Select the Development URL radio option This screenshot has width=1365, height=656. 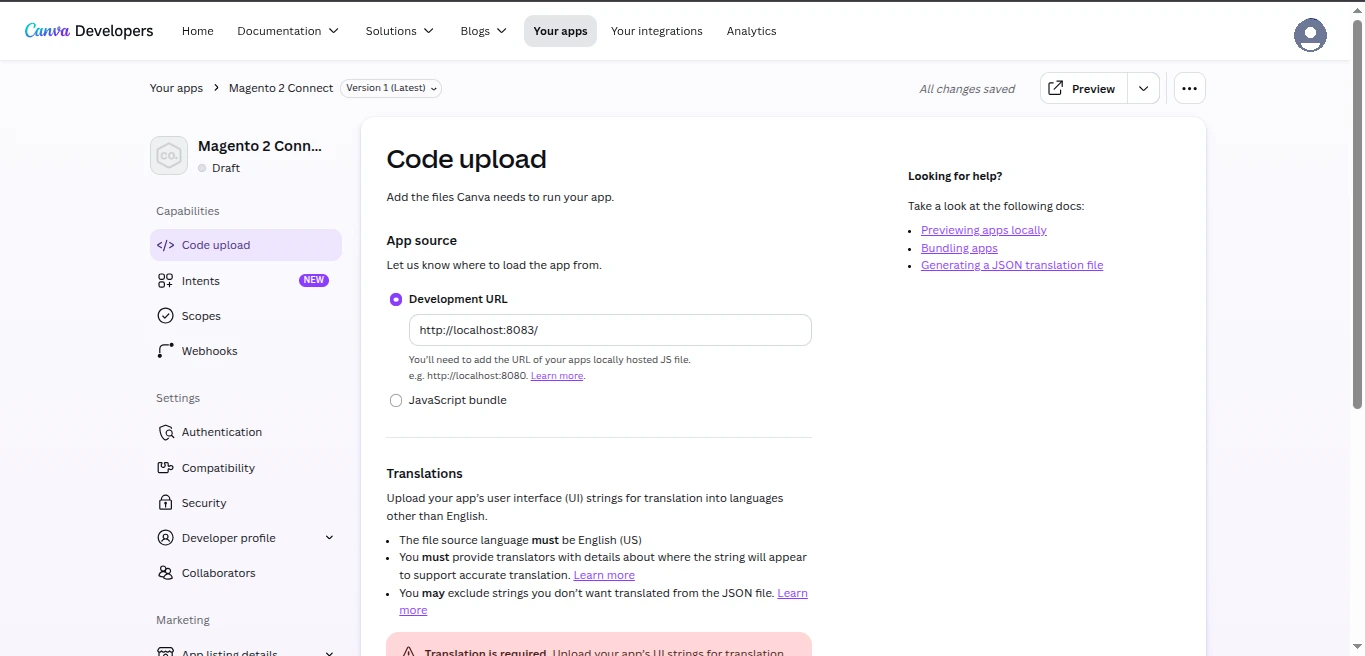pyautogui.click(x=396, y=299)
